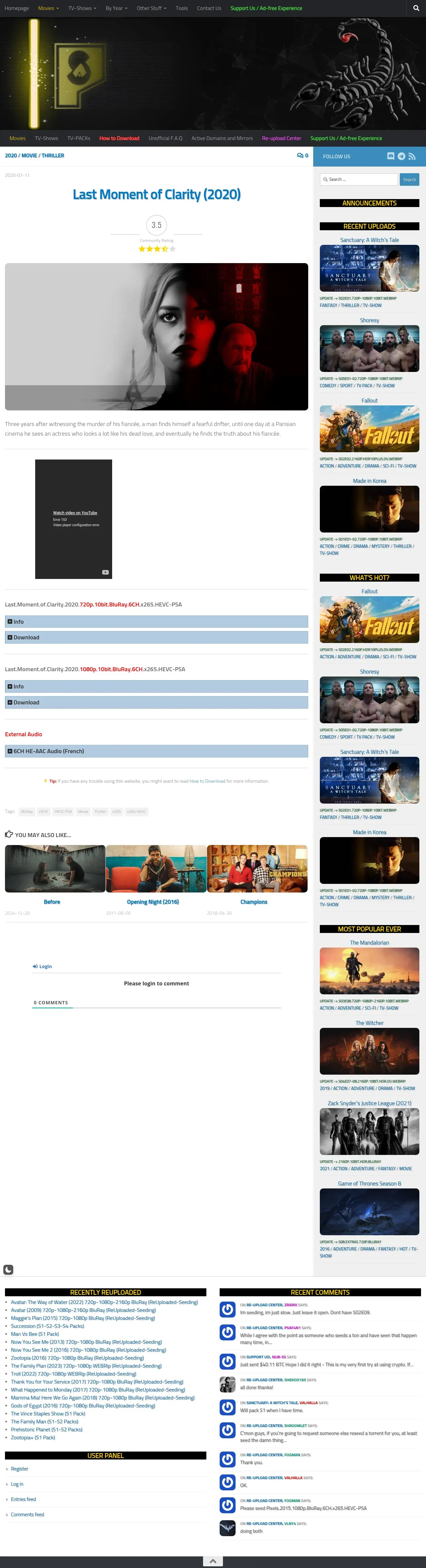This screenshot has height=1568, width=426.
Task: Expand Download section for 720p release
Action: point(156,637)
